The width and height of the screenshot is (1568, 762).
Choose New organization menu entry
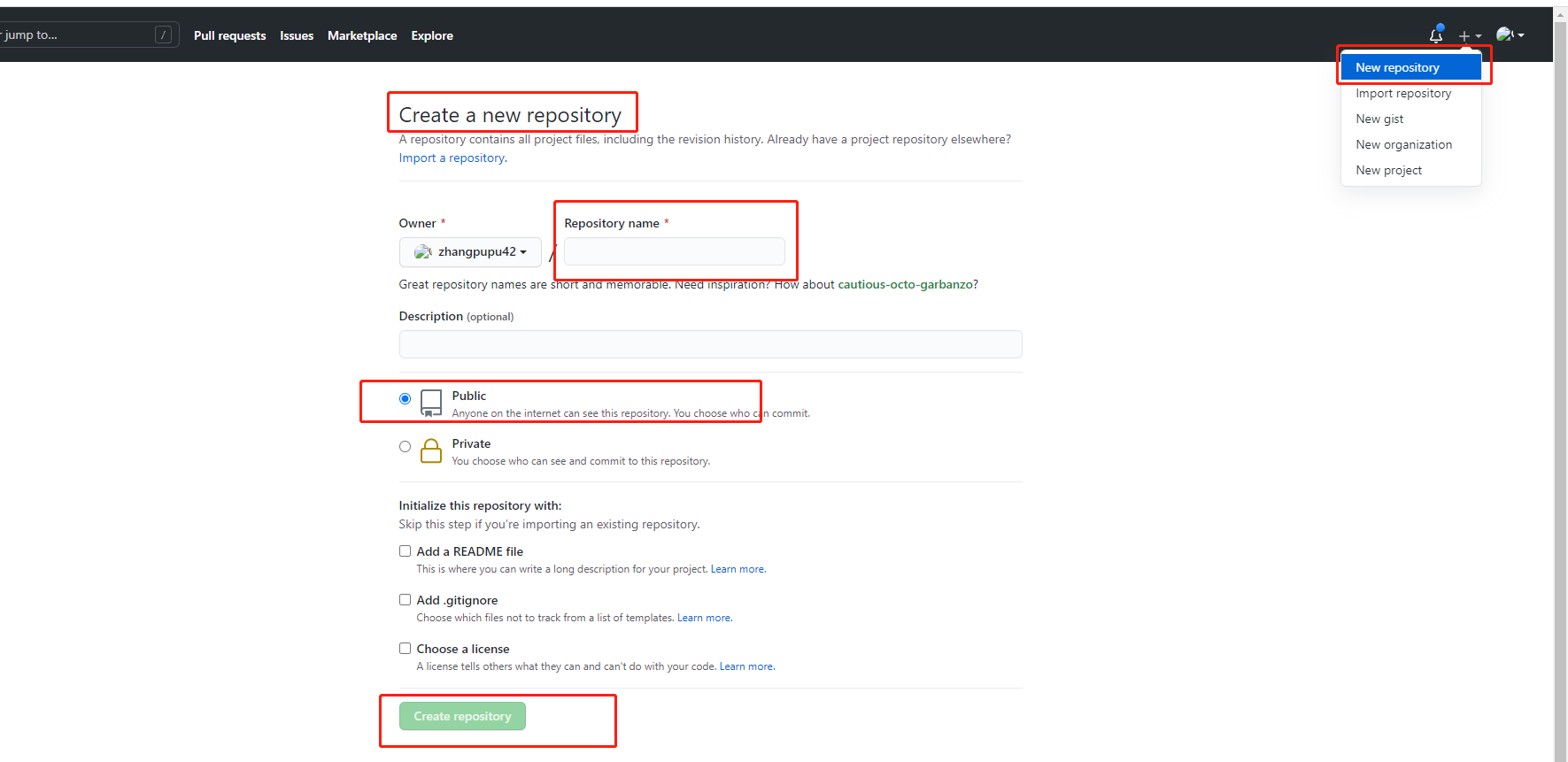tap(1411, 144)
